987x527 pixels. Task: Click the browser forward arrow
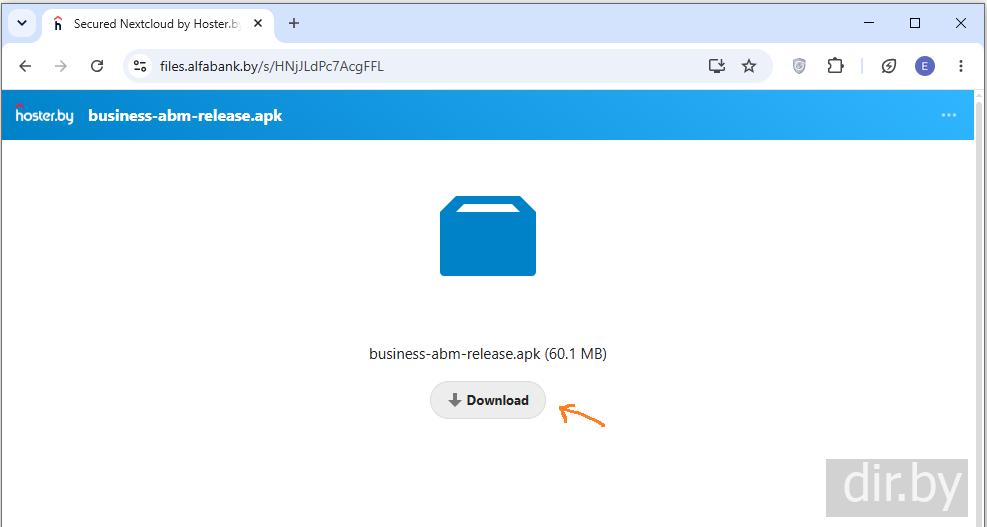pyautogui.click(x=61, y=66)
